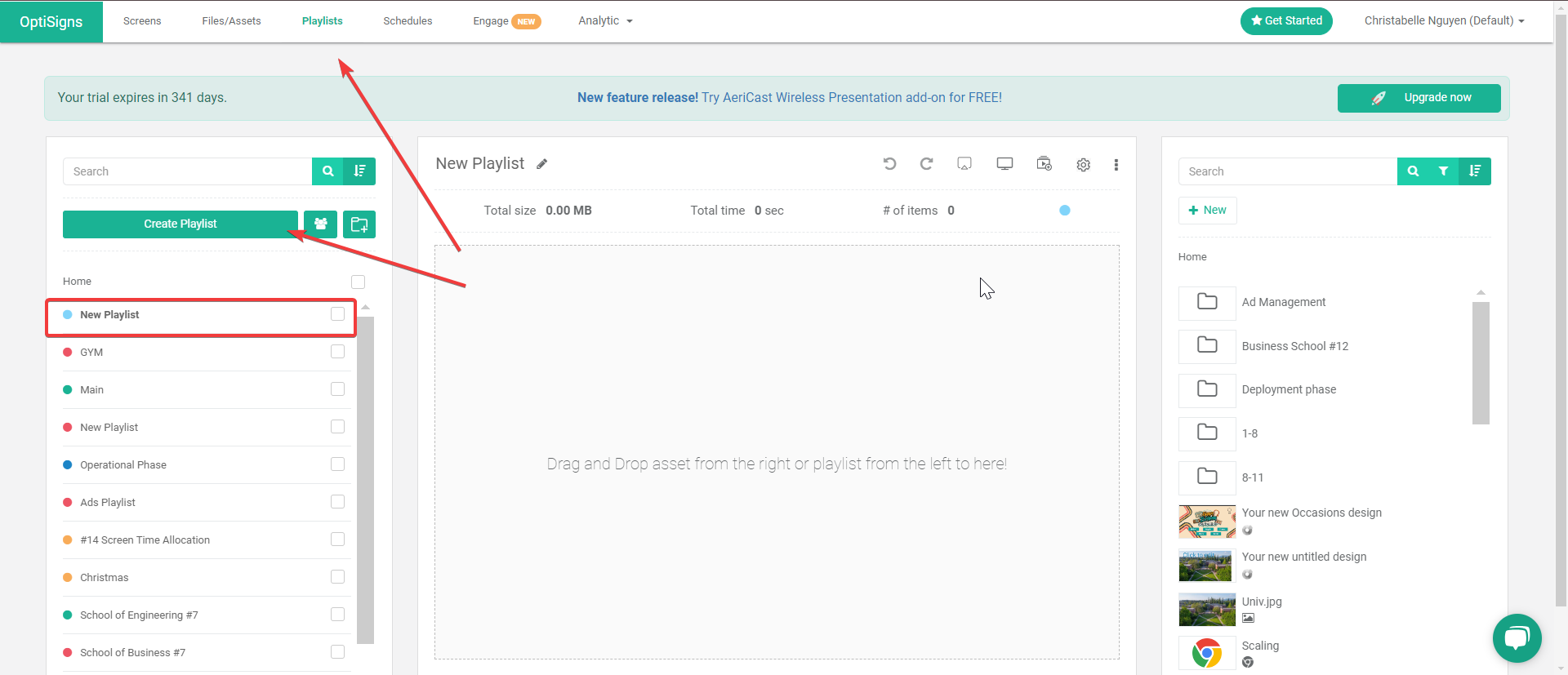Open the 8-11 folder icon
Screen dimensions: 1568x675
[x=1207, y=477]
